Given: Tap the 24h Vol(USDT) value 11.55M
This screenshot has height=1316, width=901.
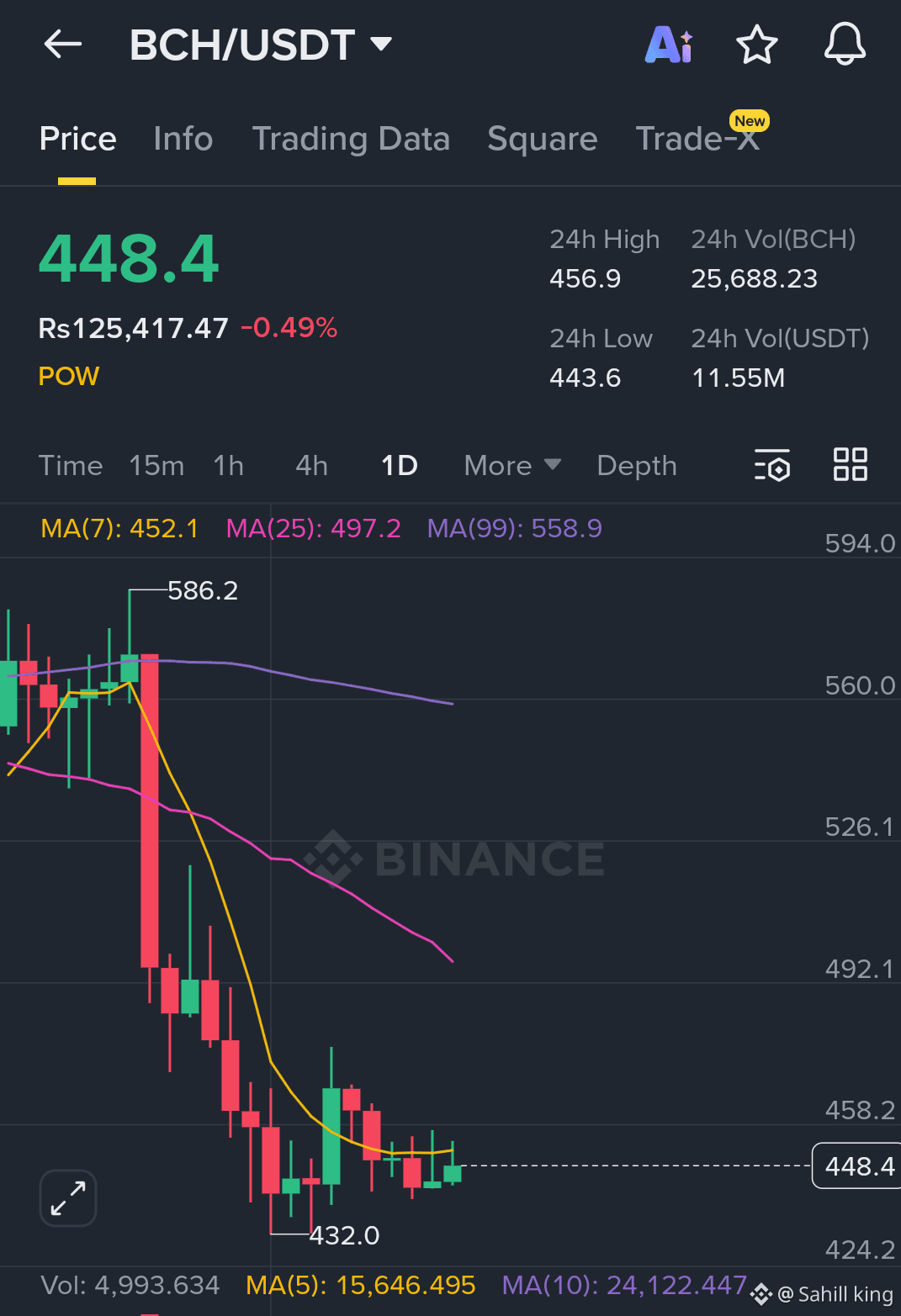Looking at the screenshot, I should pyautogui.click(x=739, y=378).
